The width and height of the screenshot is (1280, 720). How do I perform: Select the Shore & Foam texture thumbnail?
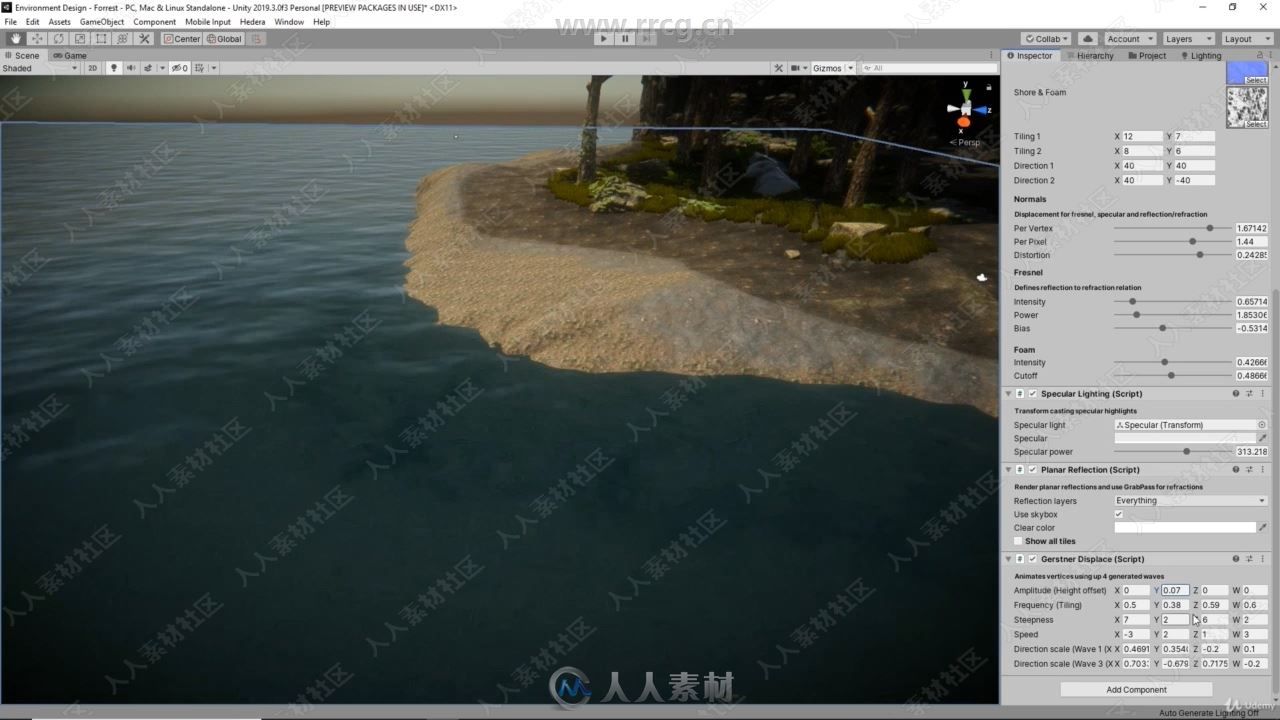[1247, 108]
